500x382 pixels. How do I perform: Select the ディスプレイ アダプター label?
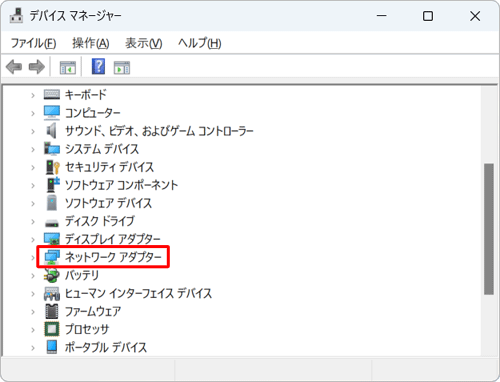[x=113, y=239]
